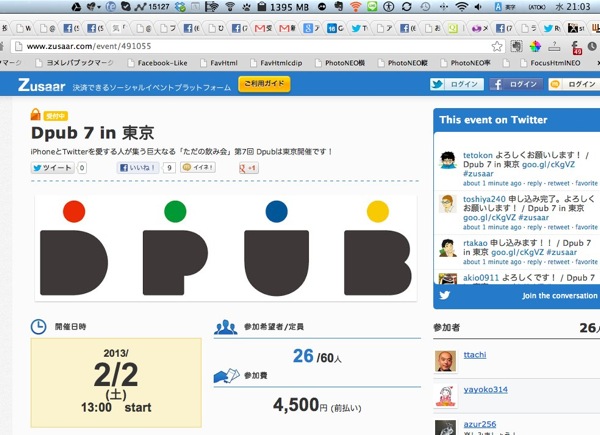Click the colorful pinwheel extension icon
Viewport: 600px width, 435px height.
535,46
